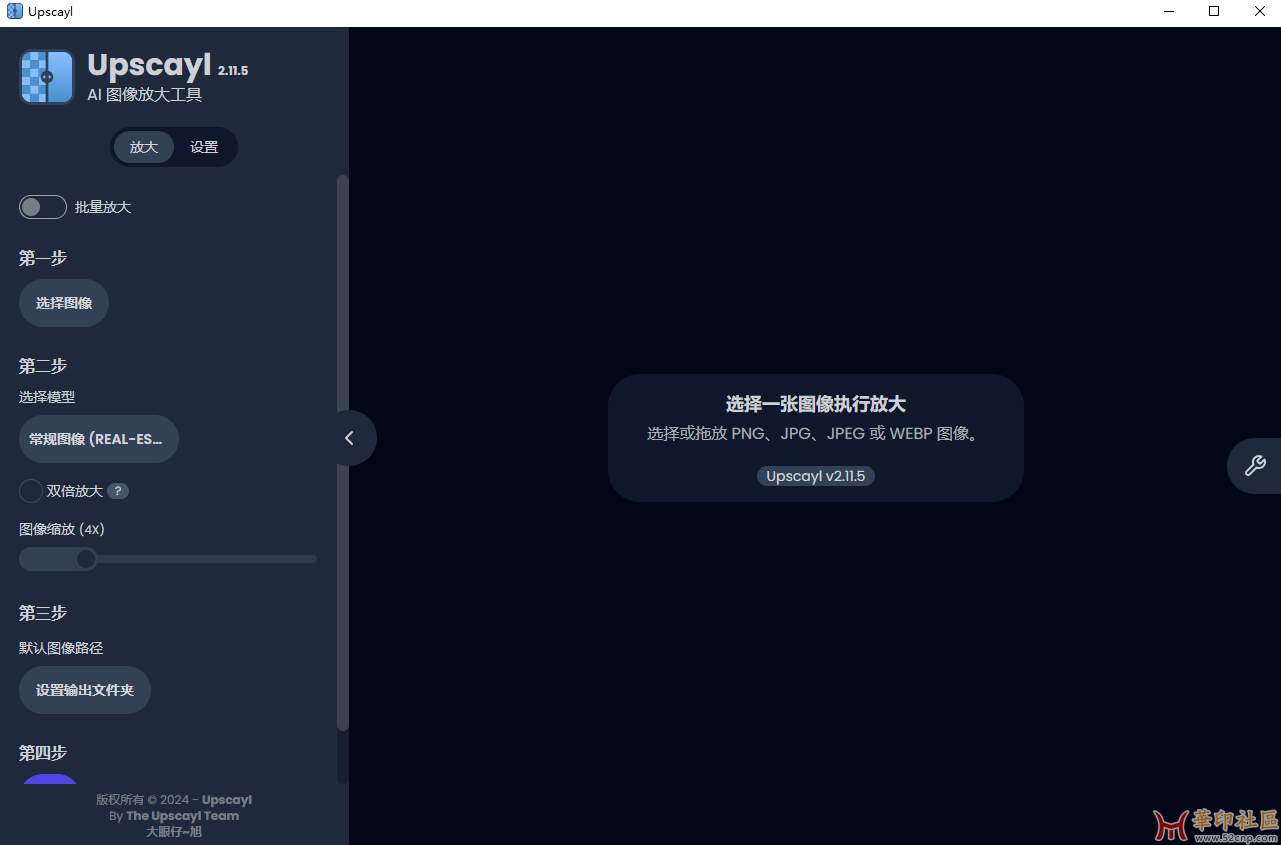
Task: Click the 默认图像路径 label
Action: pyautogui.click(x=61, y=648)
